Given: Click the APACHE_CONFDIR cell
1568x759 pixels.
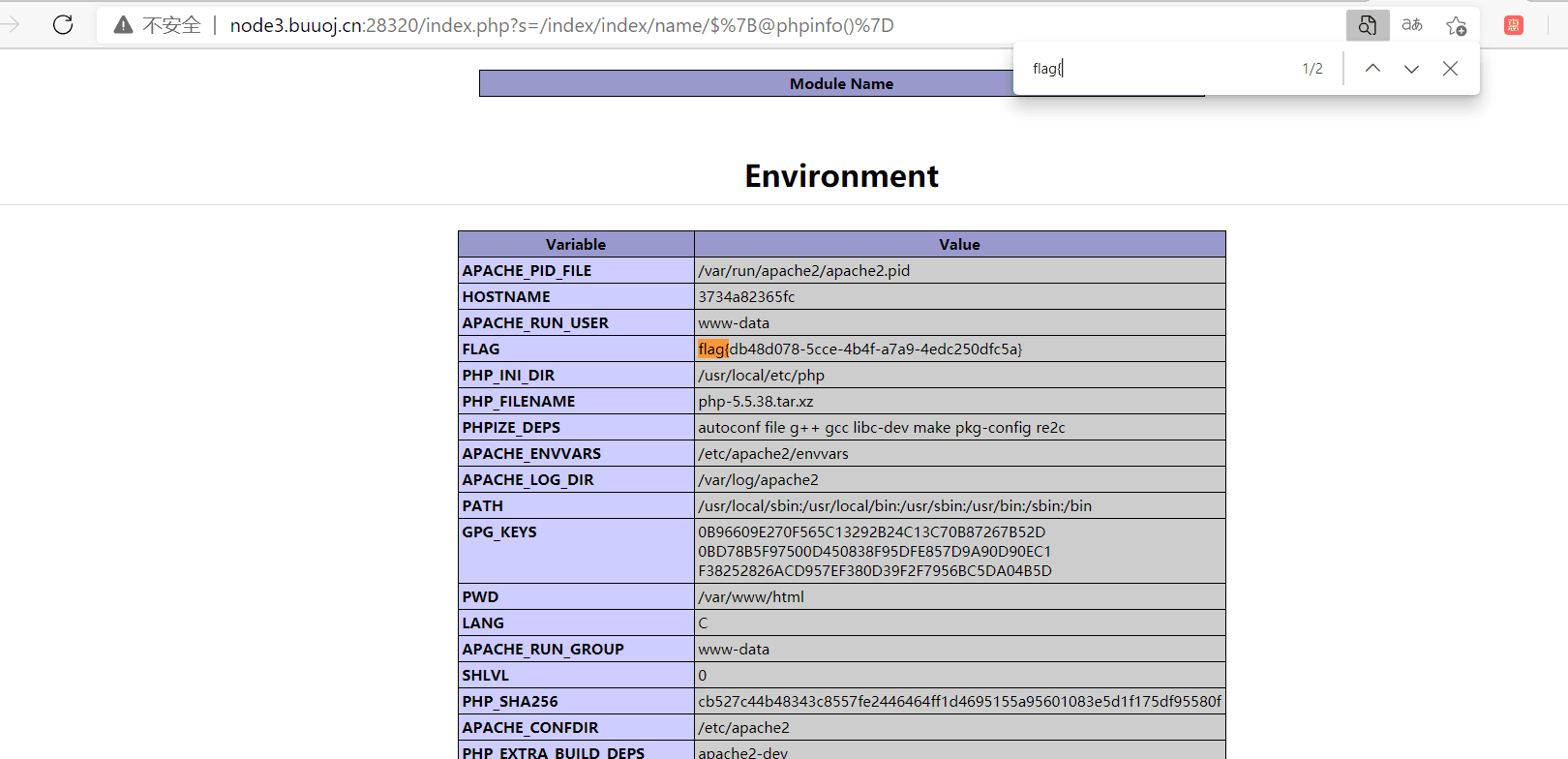Looking at the screenshot, I should click(x=576, y=727).
